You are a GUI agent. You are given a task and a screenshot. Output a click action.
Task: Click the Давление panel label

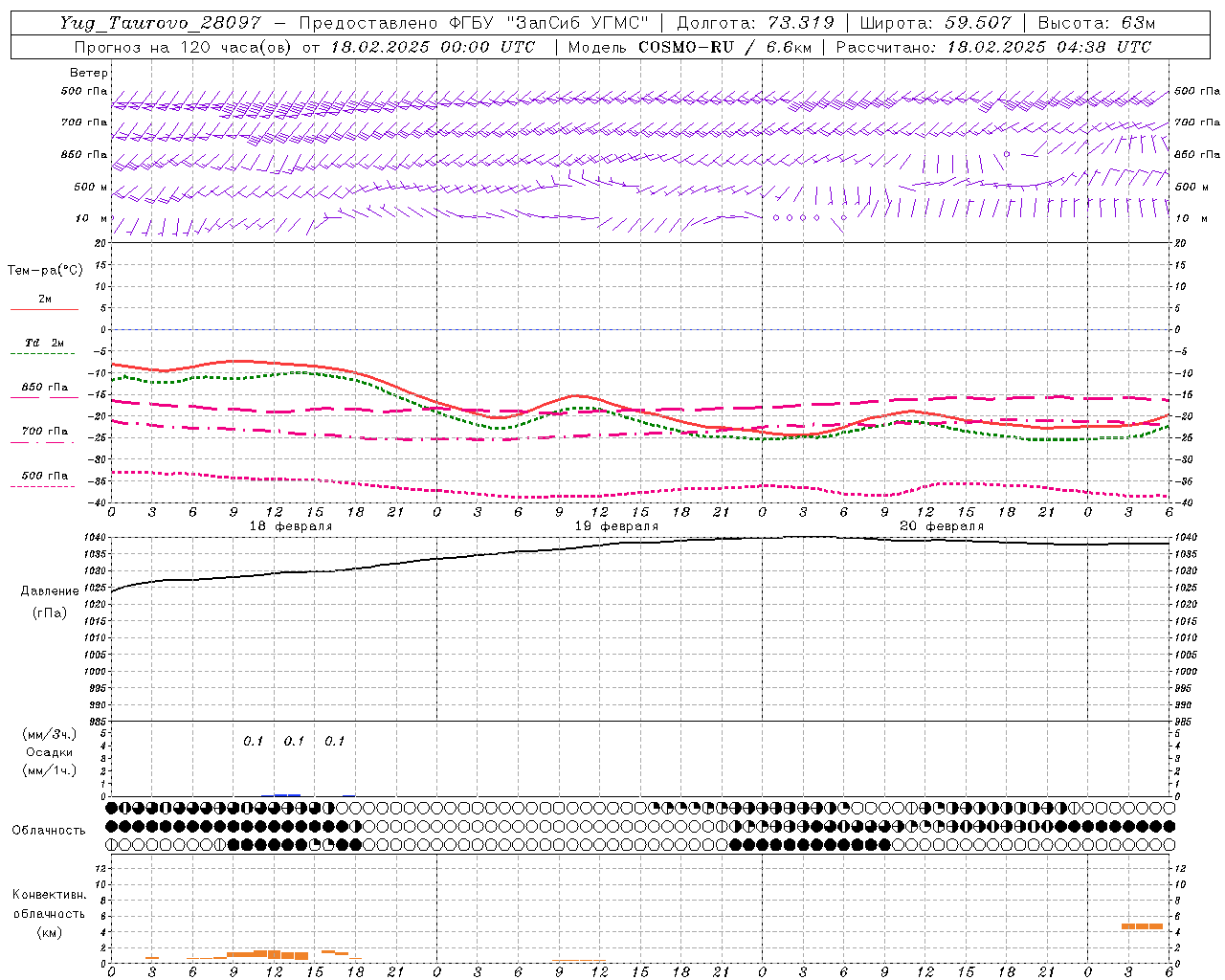(x=50, y=591)
